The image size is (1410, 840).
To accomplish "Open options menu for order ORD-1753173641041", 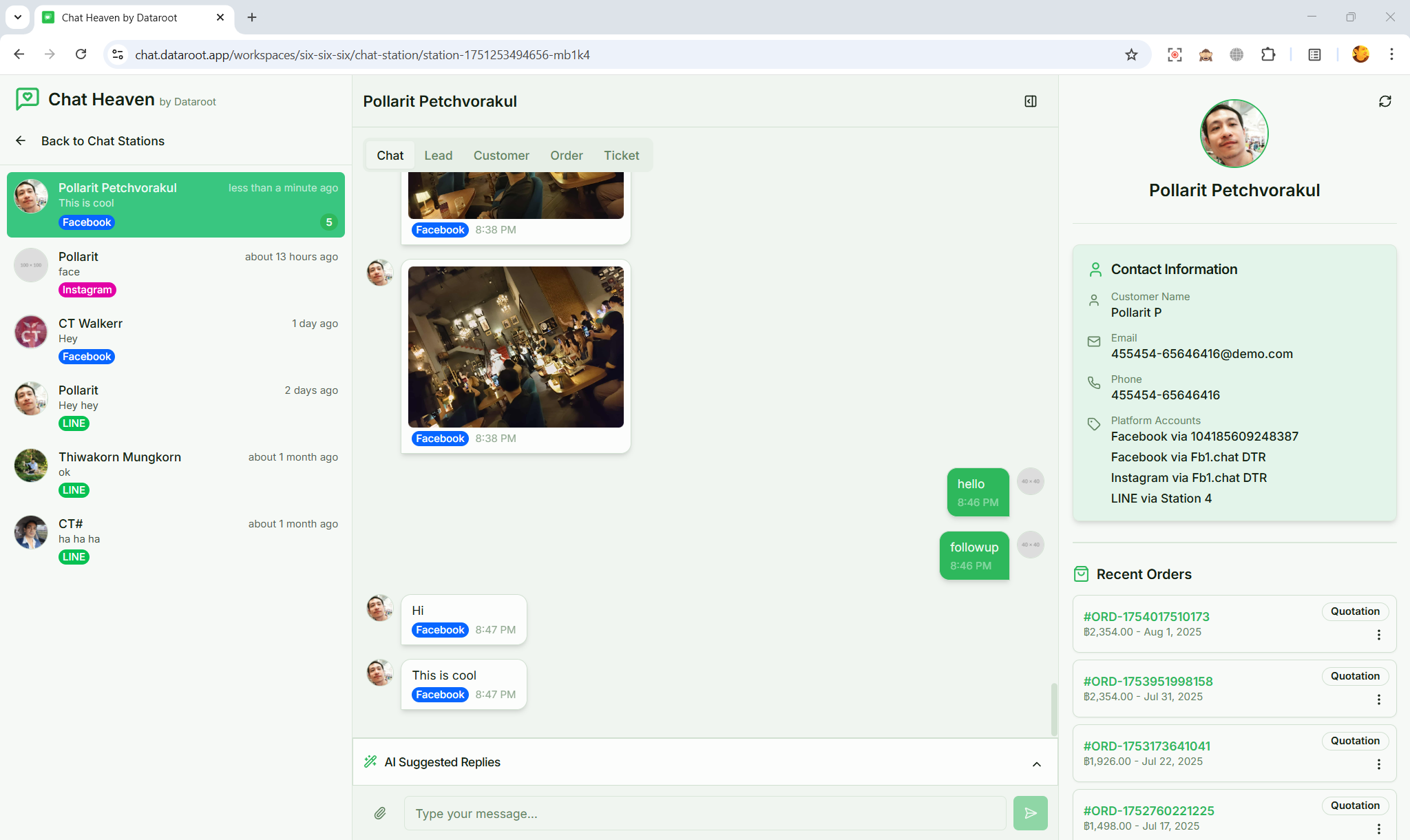I will [1379, 764].
